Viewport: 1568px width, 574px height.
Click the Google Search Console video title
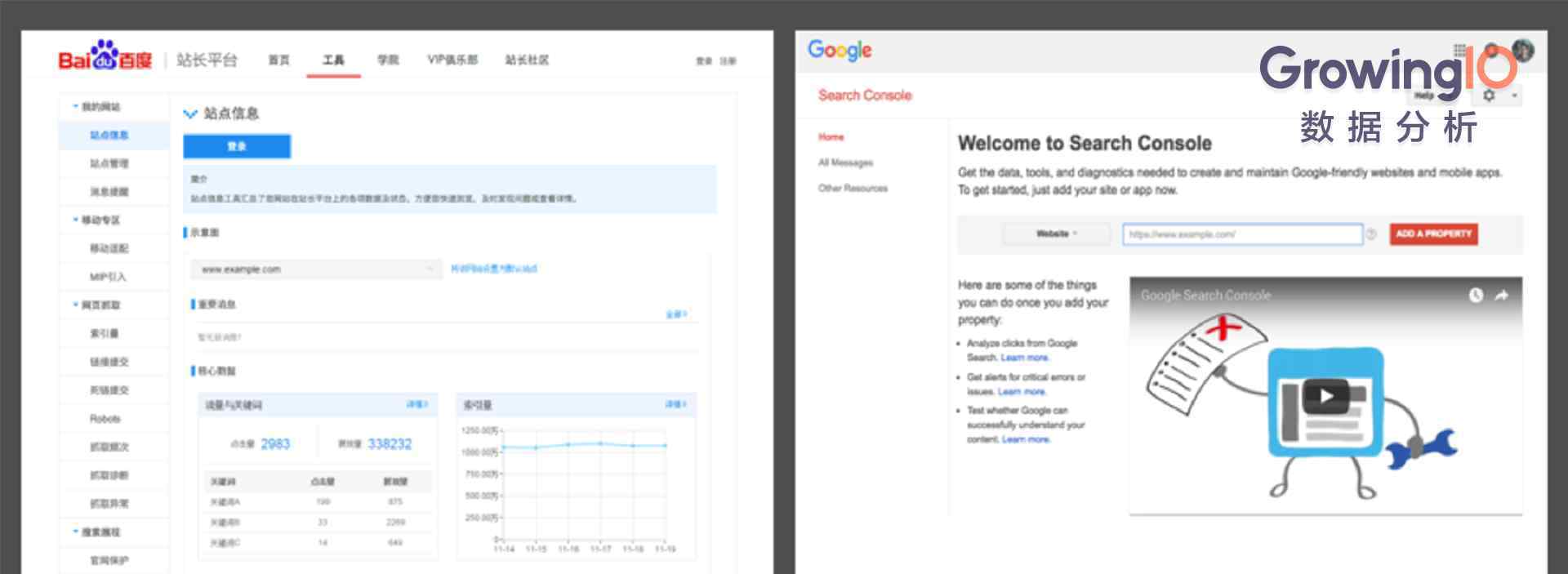1205,296
